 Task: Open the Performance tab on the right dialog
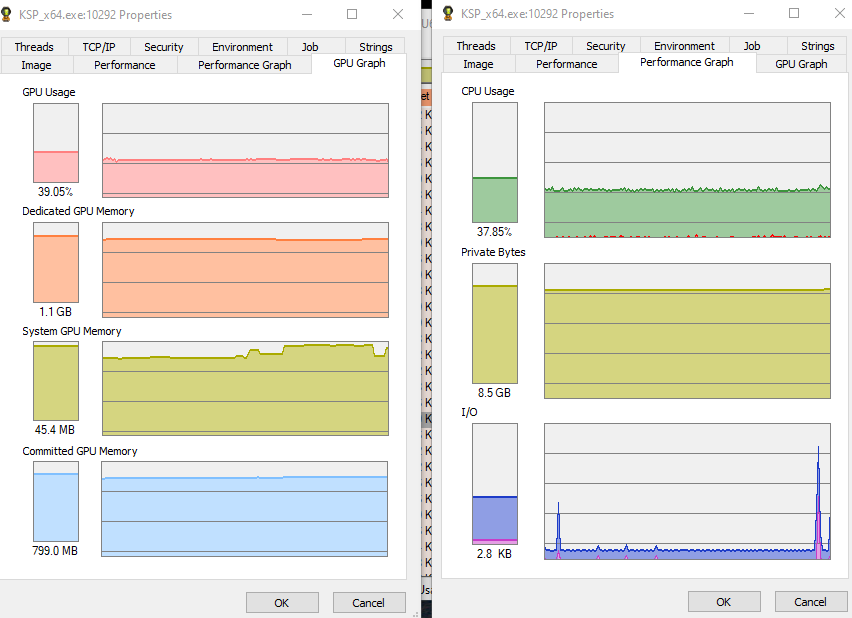click(566, 62)
